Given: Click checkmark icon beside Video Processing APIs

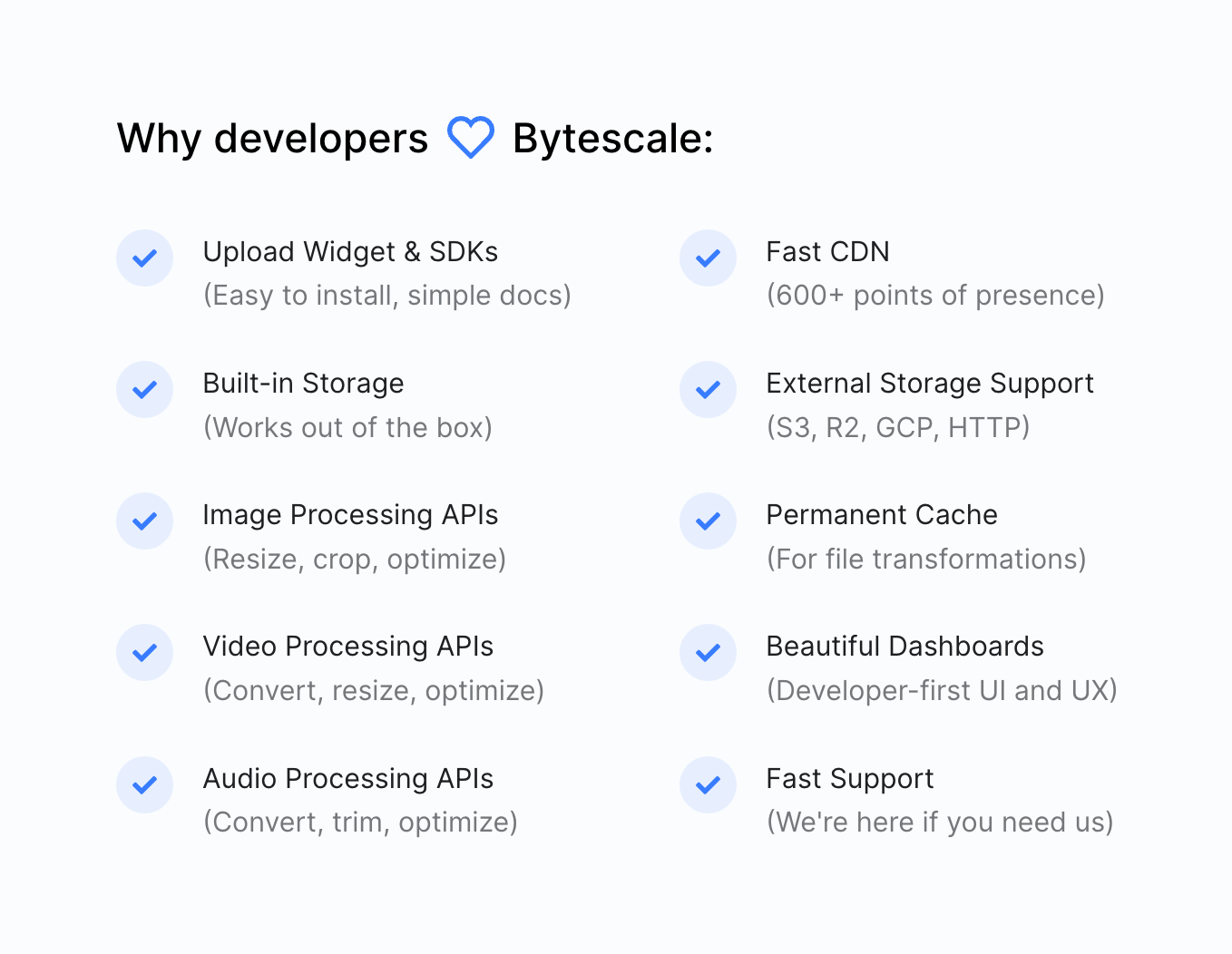Looking at the screenshot, I should point(145,653).
